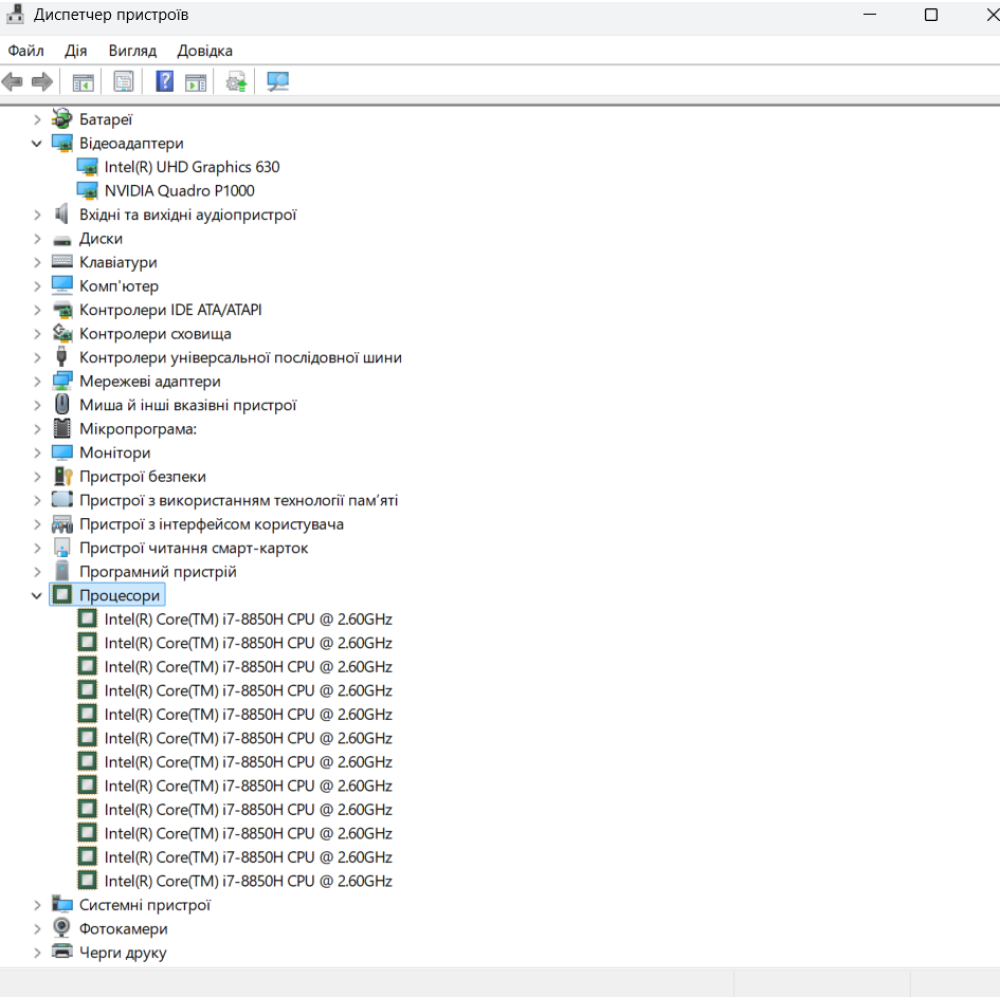Collapse the Відеоадаптери category

[37, 143]
